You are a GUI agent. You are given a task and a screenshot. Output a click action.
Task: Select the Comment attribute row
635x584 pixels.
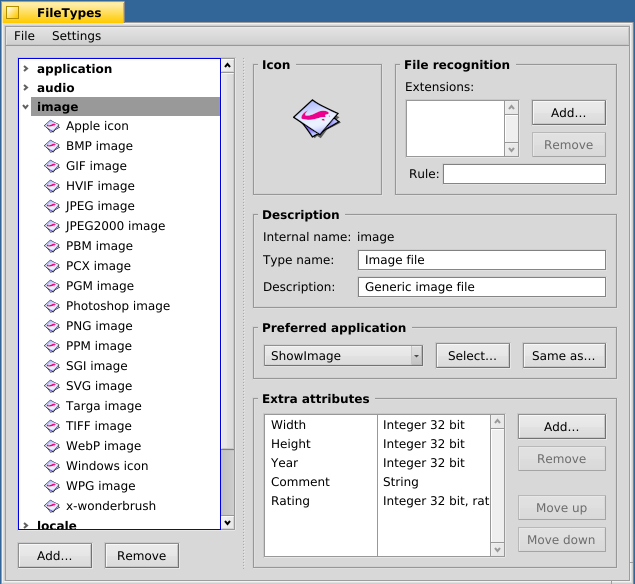[x=377, y=482]
